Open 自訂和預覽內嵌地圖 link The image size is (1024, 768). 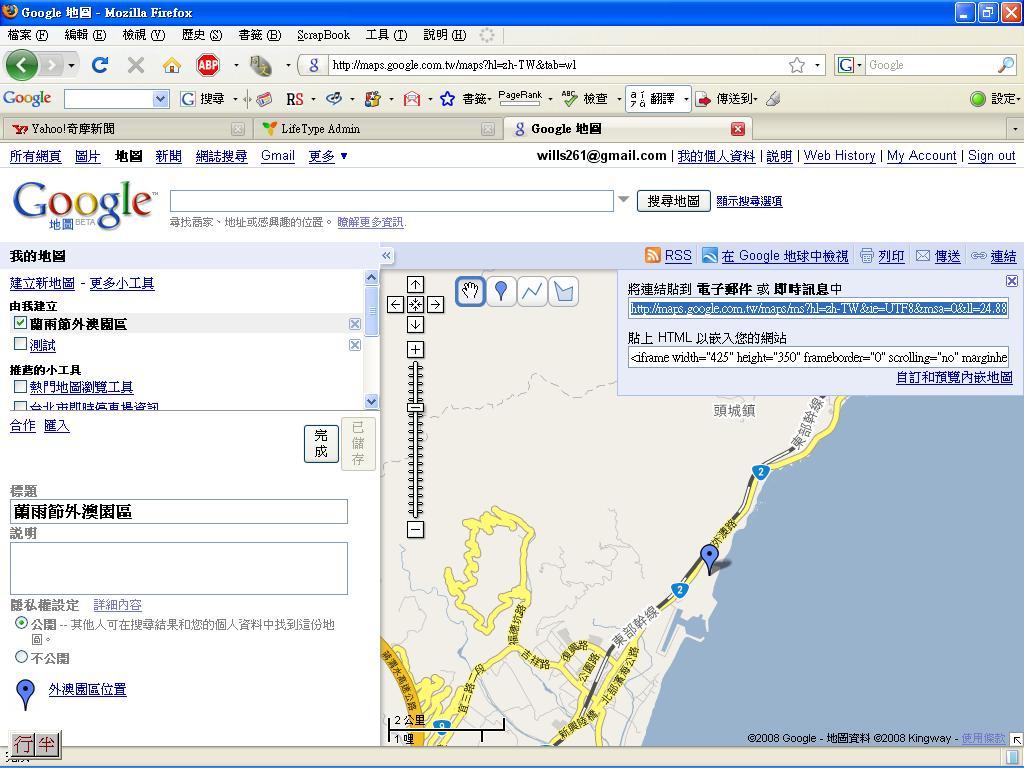(x=954, y=377)
